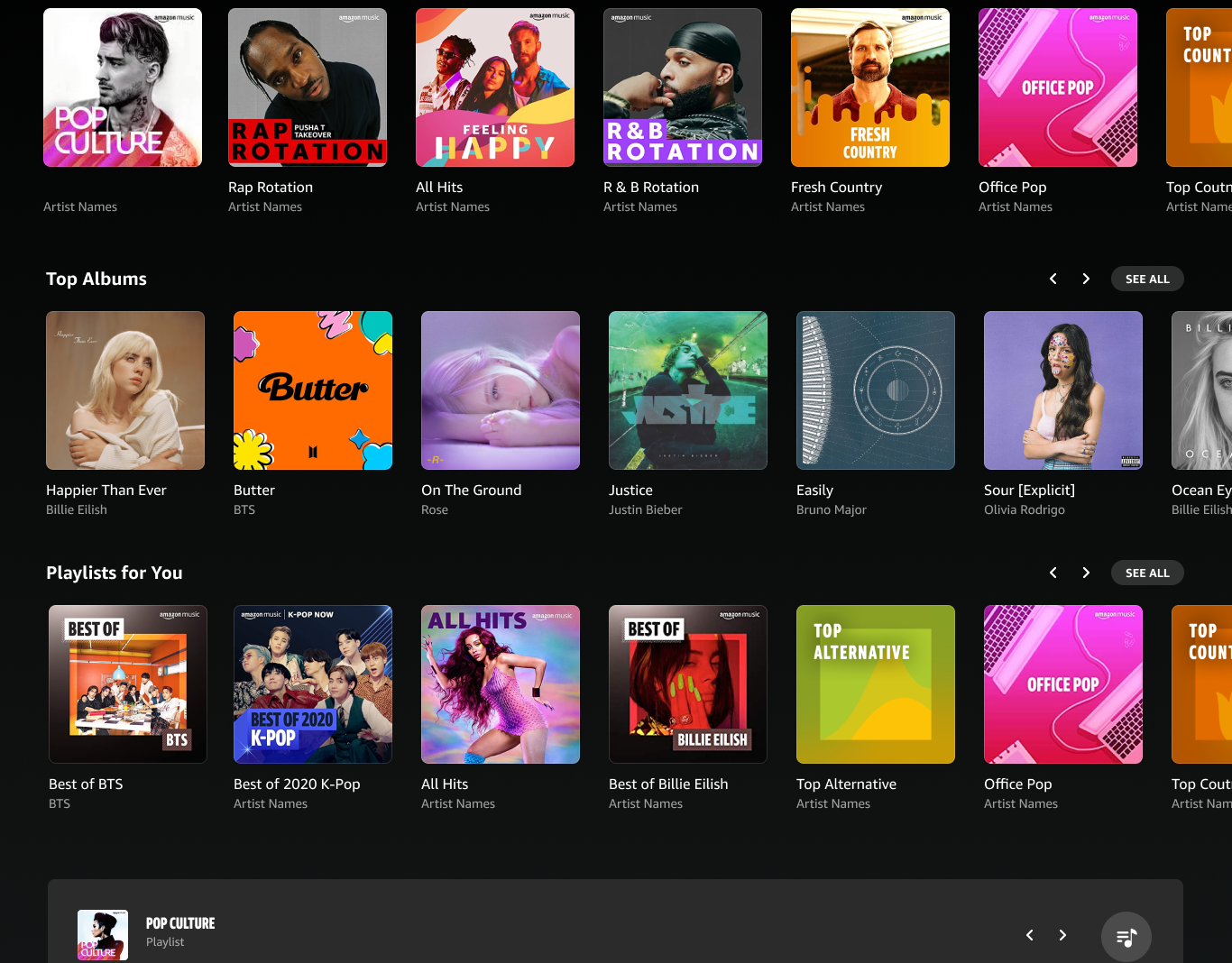Open the Easily album cover
1232x963 pixels.
(x=876, y=390)
